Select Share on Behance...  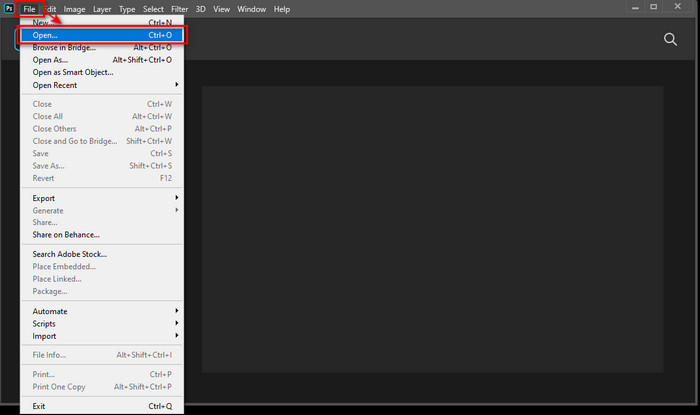point(102,235)
